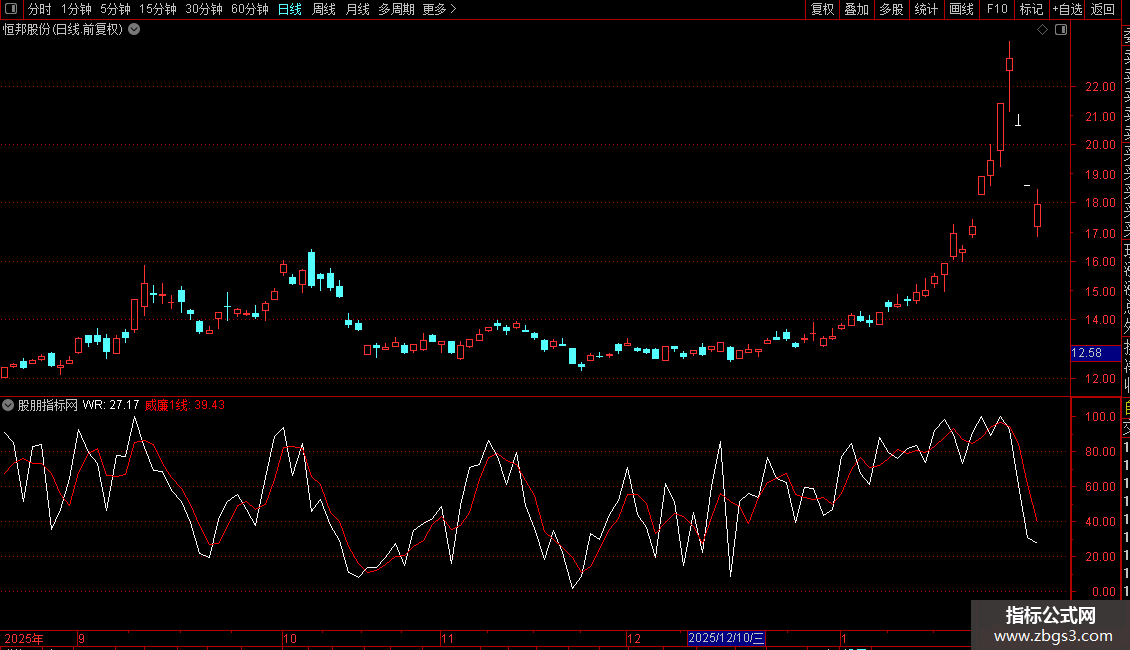Click the month 11 marker on the time axis
This screenshot has width=1130, height=650.
pos(448,638)
